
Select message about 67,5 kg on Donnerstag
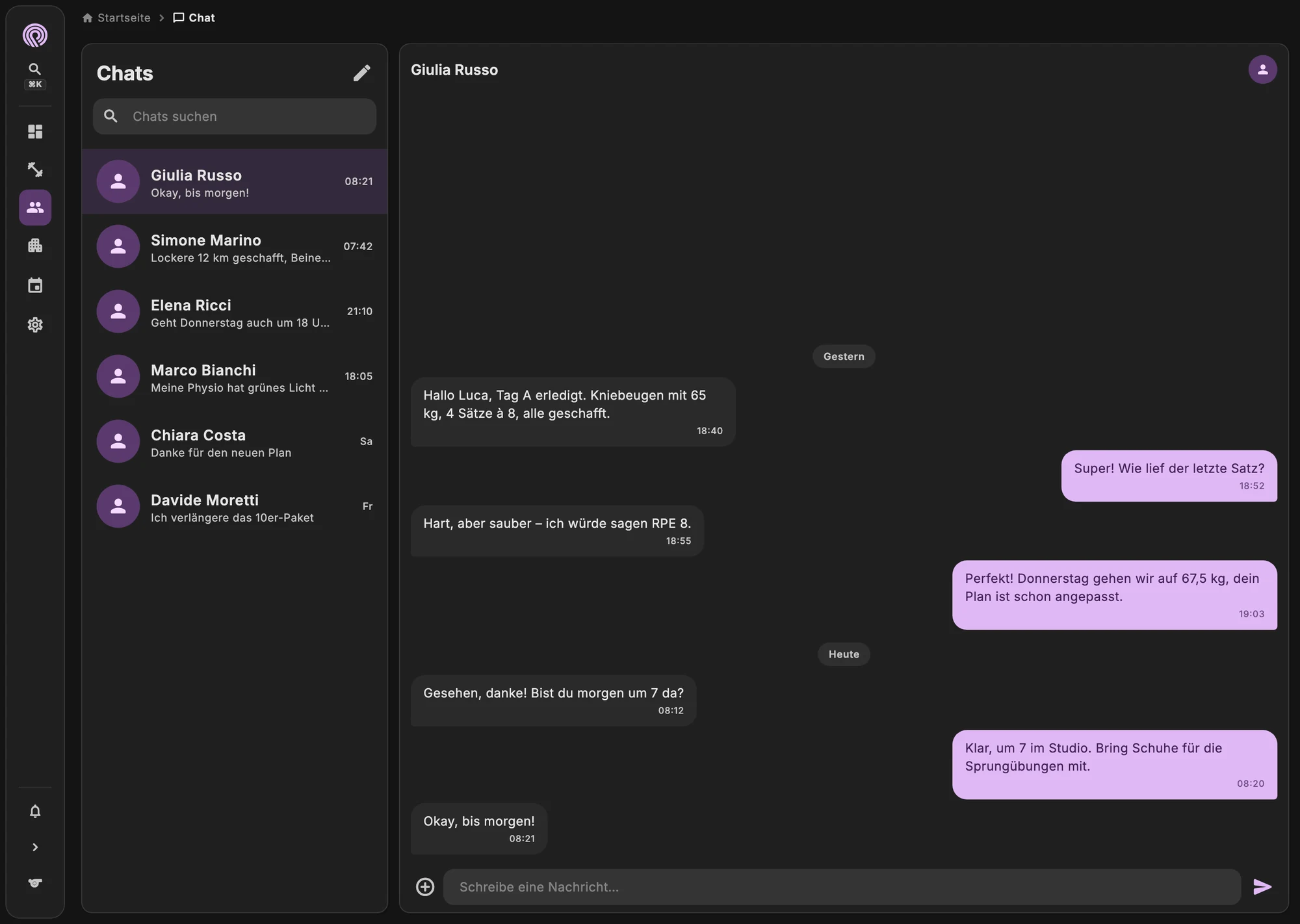coord(1114,595)
